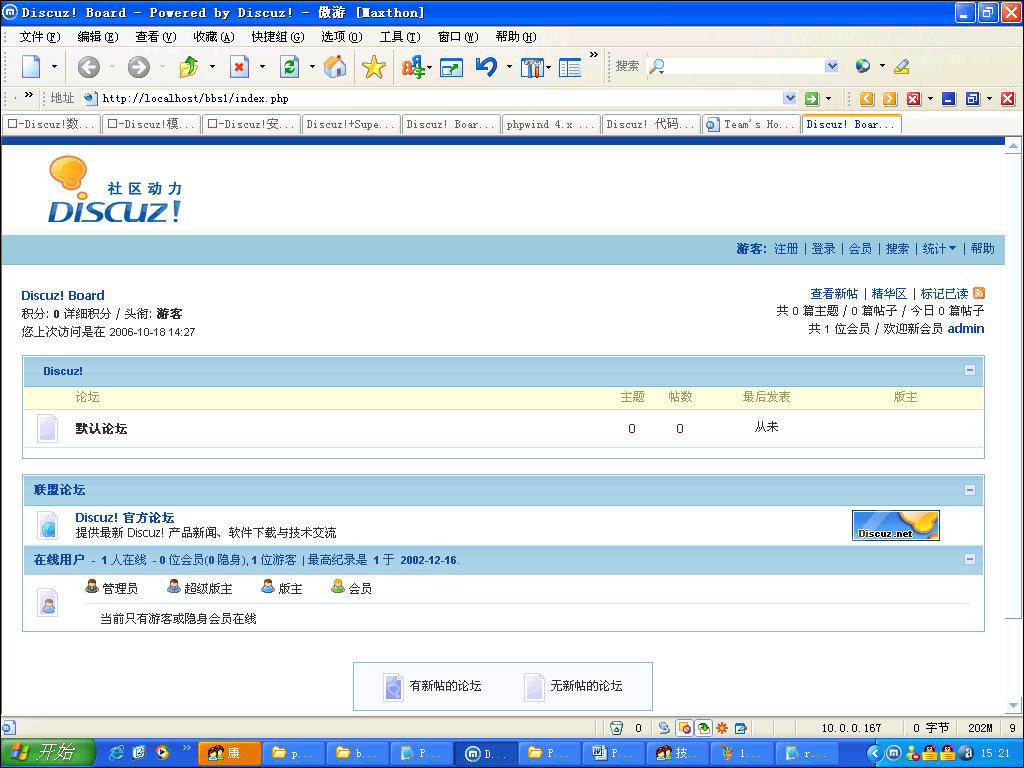Collapse the Discuz! category section
1024x768 pixels.
pos(970,370)
